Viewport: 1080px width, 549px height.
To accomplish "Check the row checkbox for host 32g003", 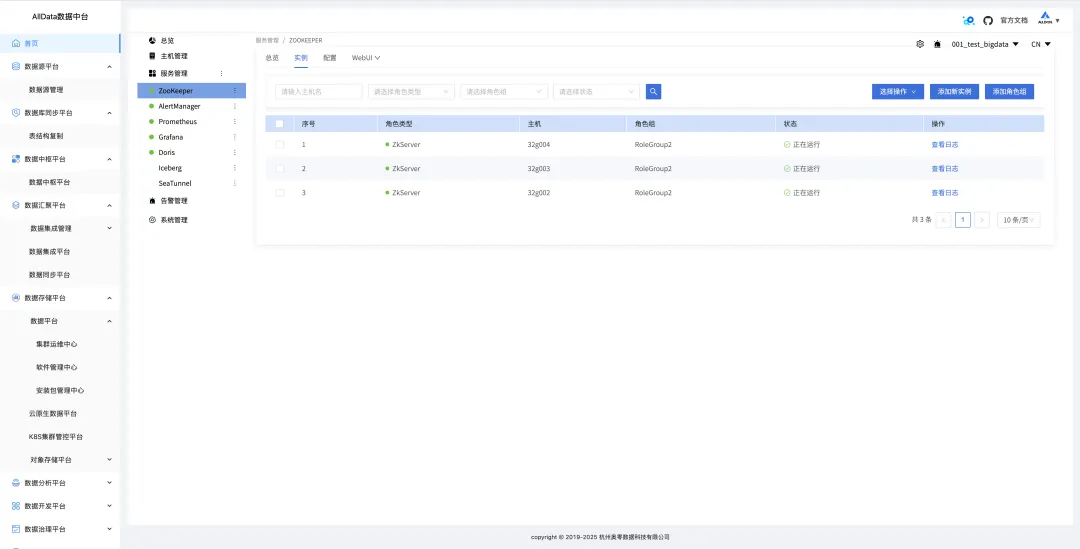I will (x=280, y=169).
